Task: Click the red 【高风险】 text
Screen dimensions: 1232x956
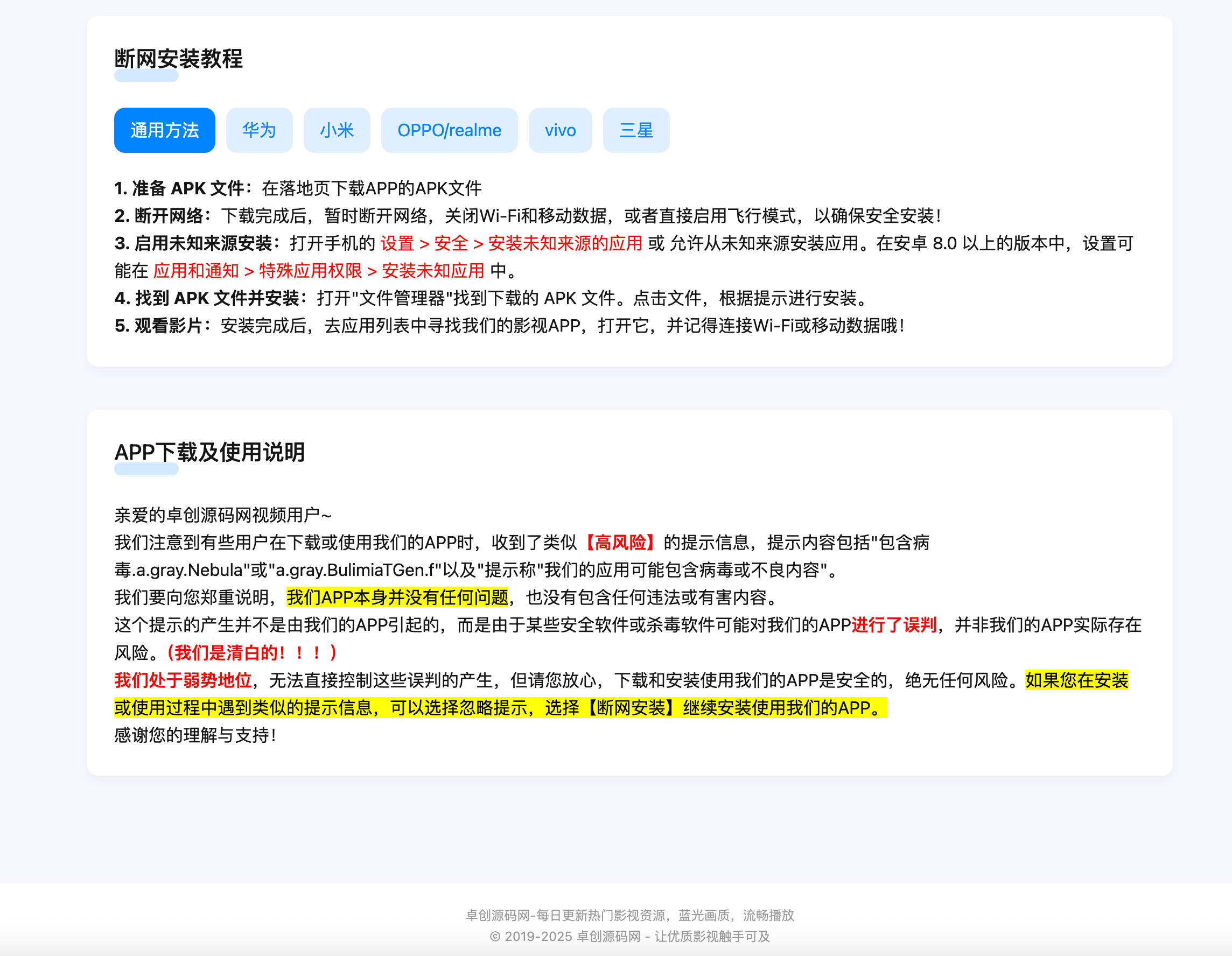Action: click(620, 543)
